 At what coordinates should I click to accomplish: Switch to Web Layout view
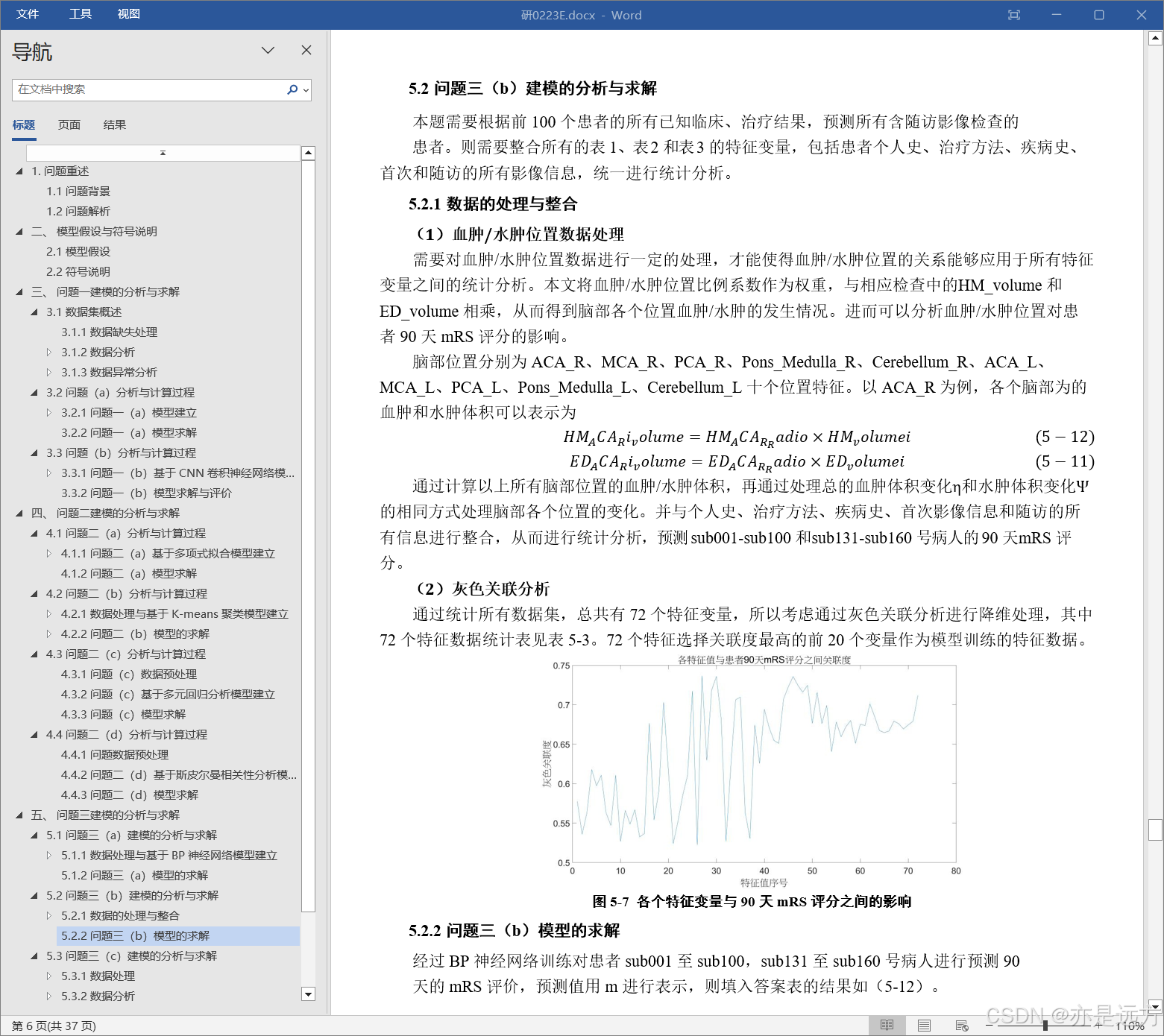tap(962, 1026)
